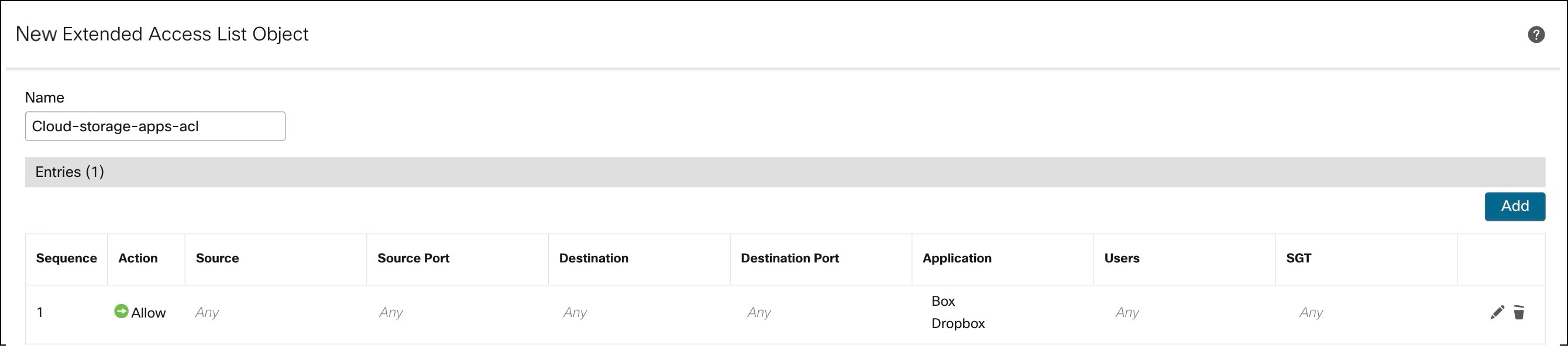Viewport: 1568px width, 355px height.
Task: Click the Source column header
Action: tap(217, 258)
